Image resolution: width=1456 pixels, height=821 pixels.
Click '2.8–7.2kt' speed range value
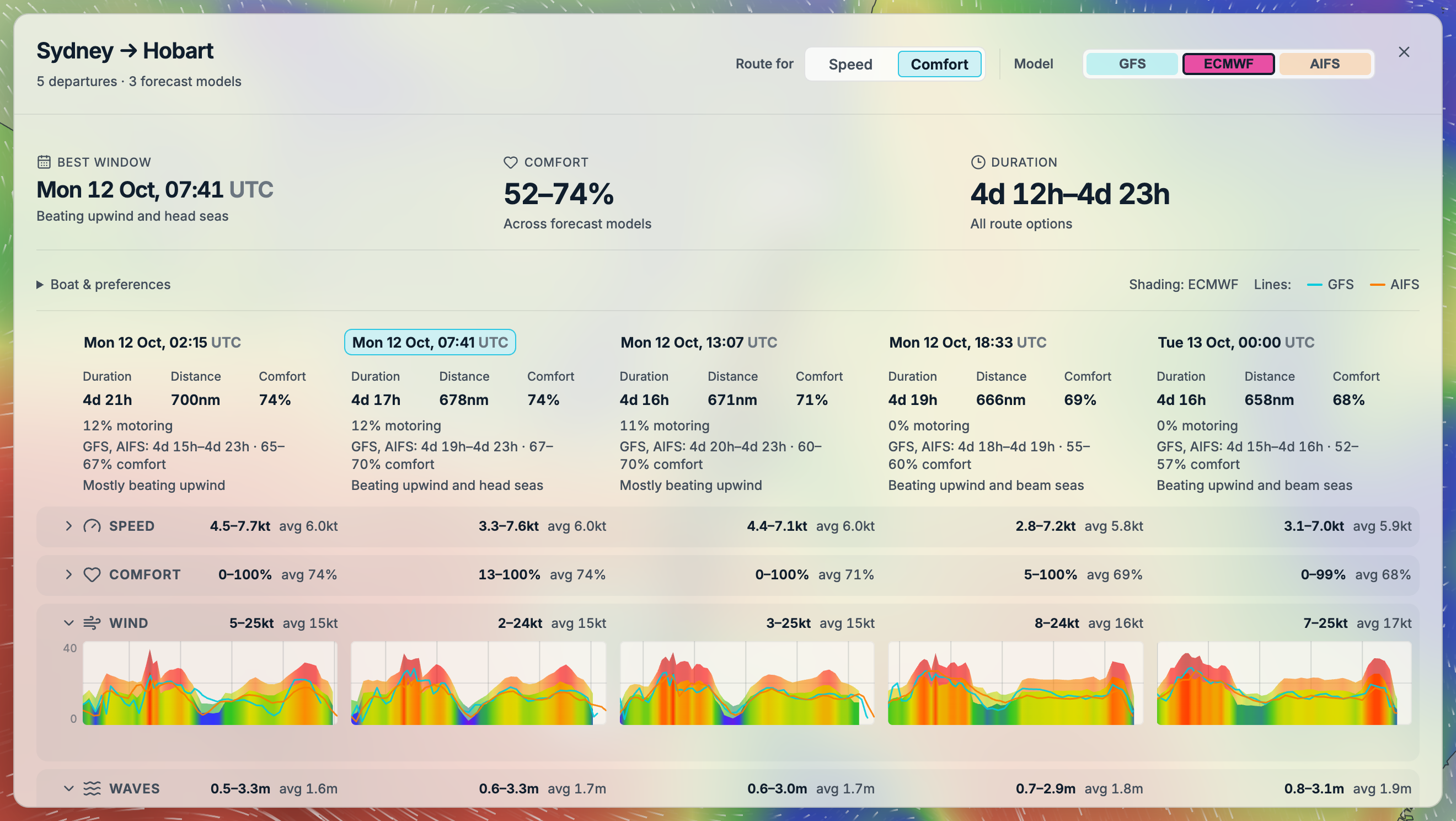tap(1045, 526)
